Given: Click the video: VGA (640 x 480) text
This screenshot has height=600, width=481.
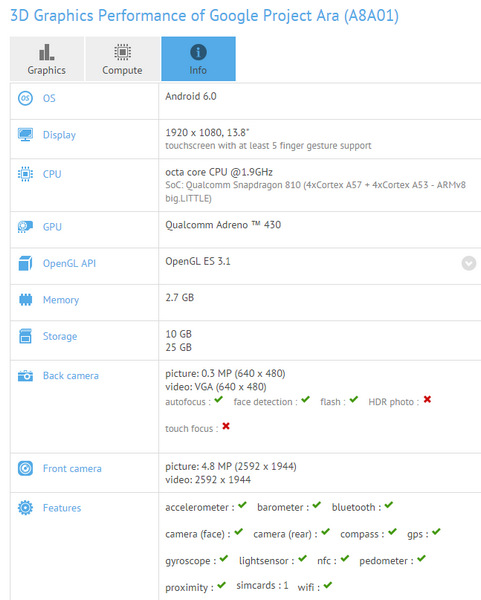Looking at the screenshot, I should click(216, 387).
